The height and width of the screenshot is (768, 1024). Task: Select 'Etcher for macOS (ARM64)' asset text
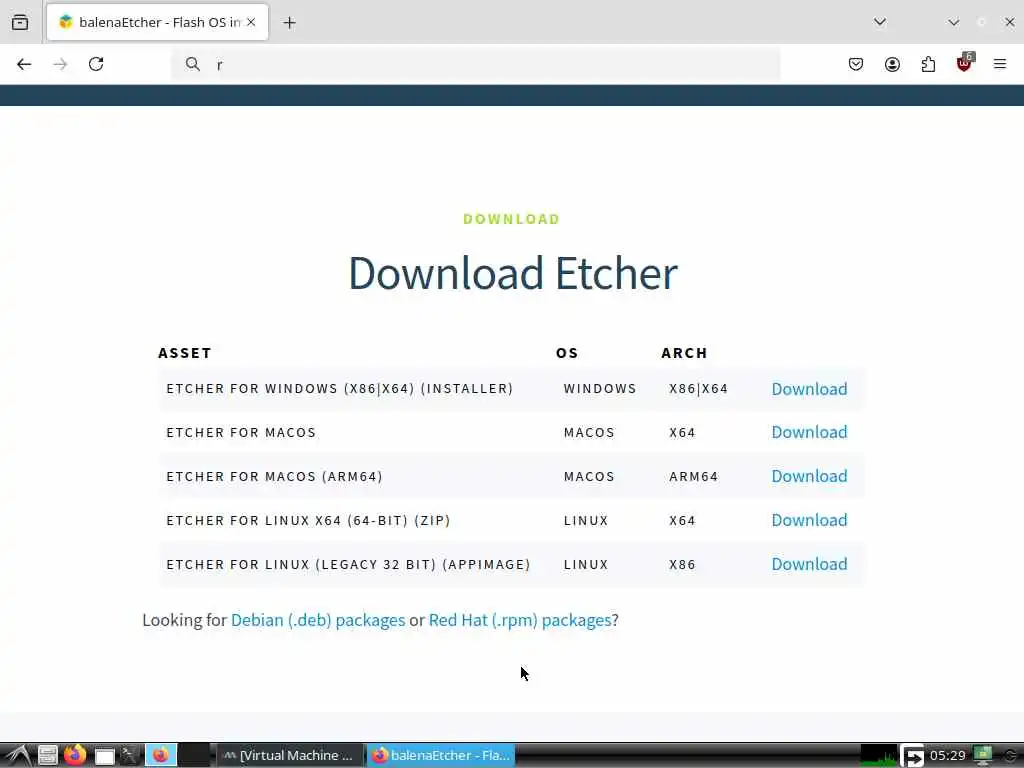(274, 477)
